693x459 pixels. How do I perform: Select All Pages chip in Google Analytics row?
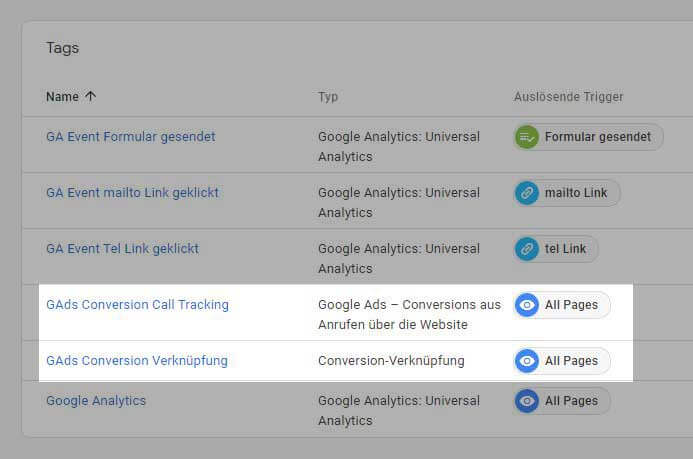(562, 401)
